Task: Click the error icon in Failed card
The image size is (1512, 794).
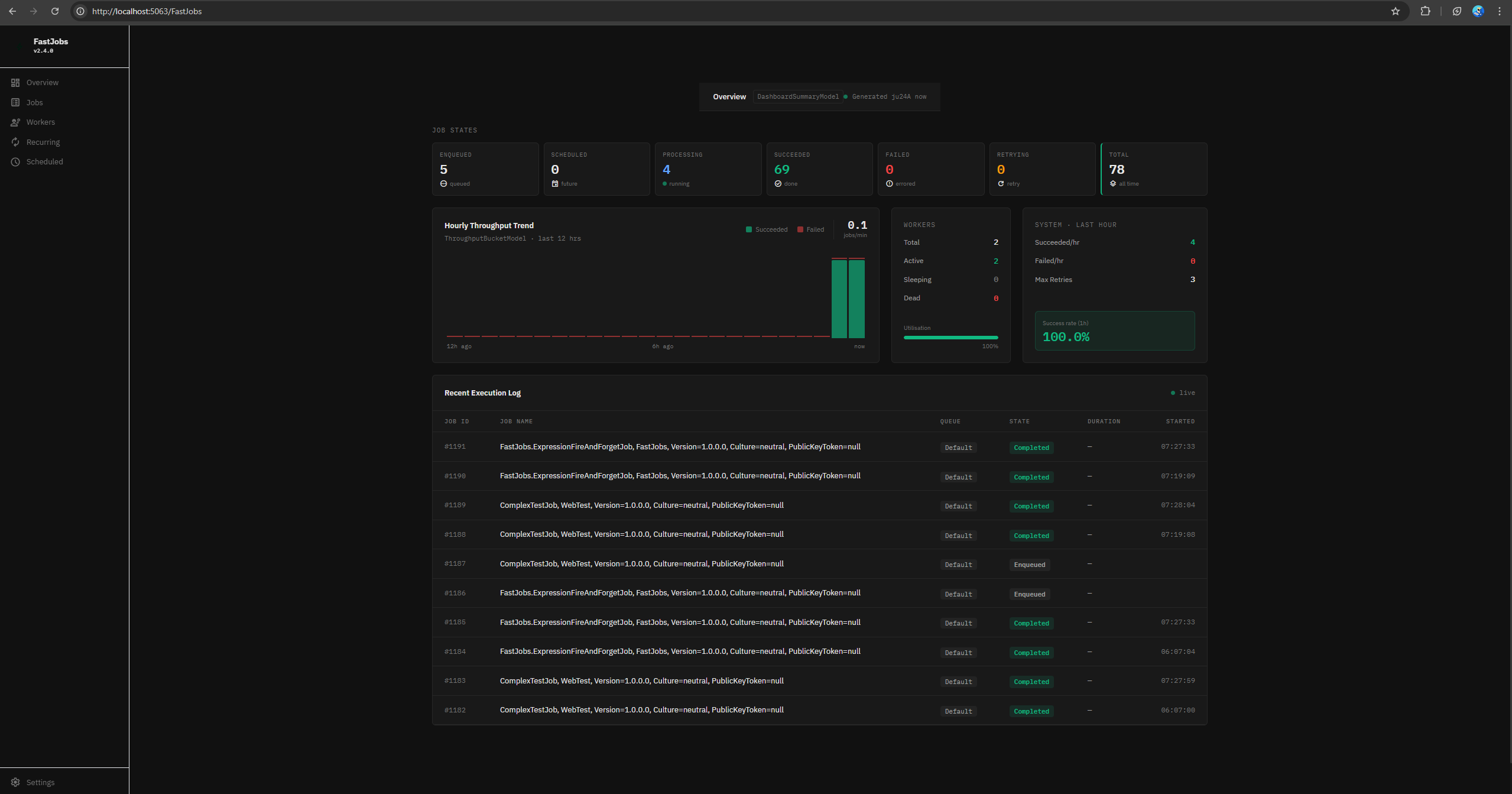Action: tap(889, 184)
